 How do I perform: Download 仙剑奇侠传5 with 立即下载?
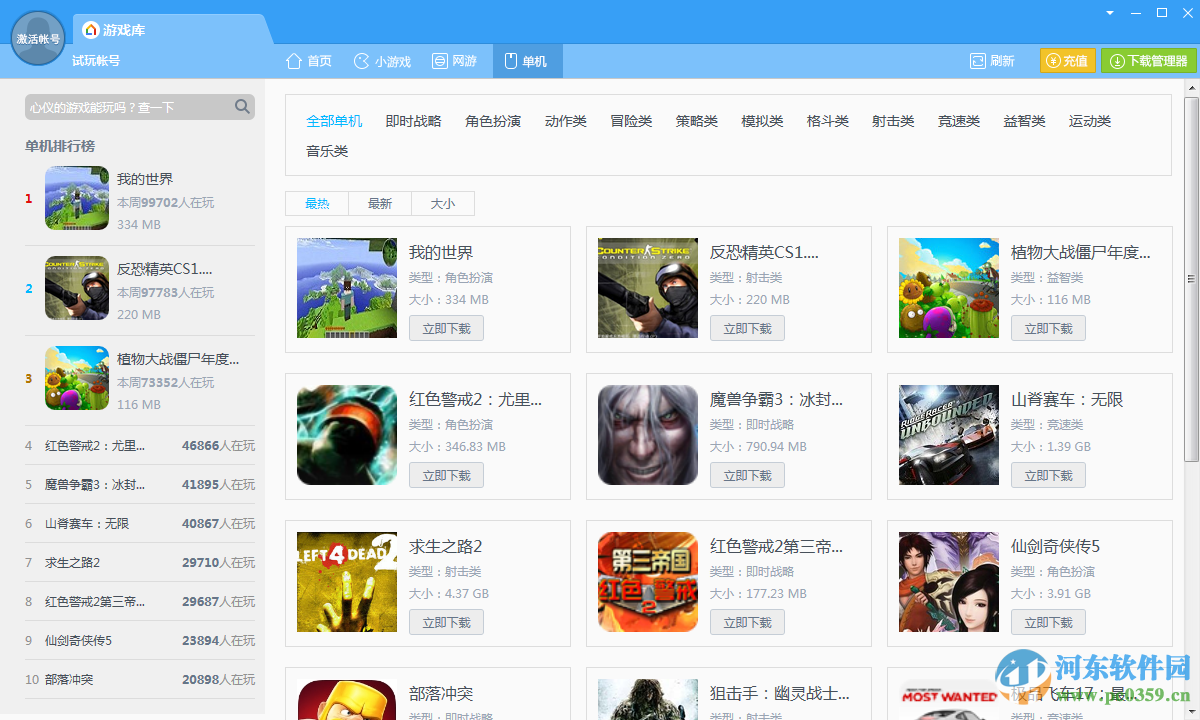1048,622
